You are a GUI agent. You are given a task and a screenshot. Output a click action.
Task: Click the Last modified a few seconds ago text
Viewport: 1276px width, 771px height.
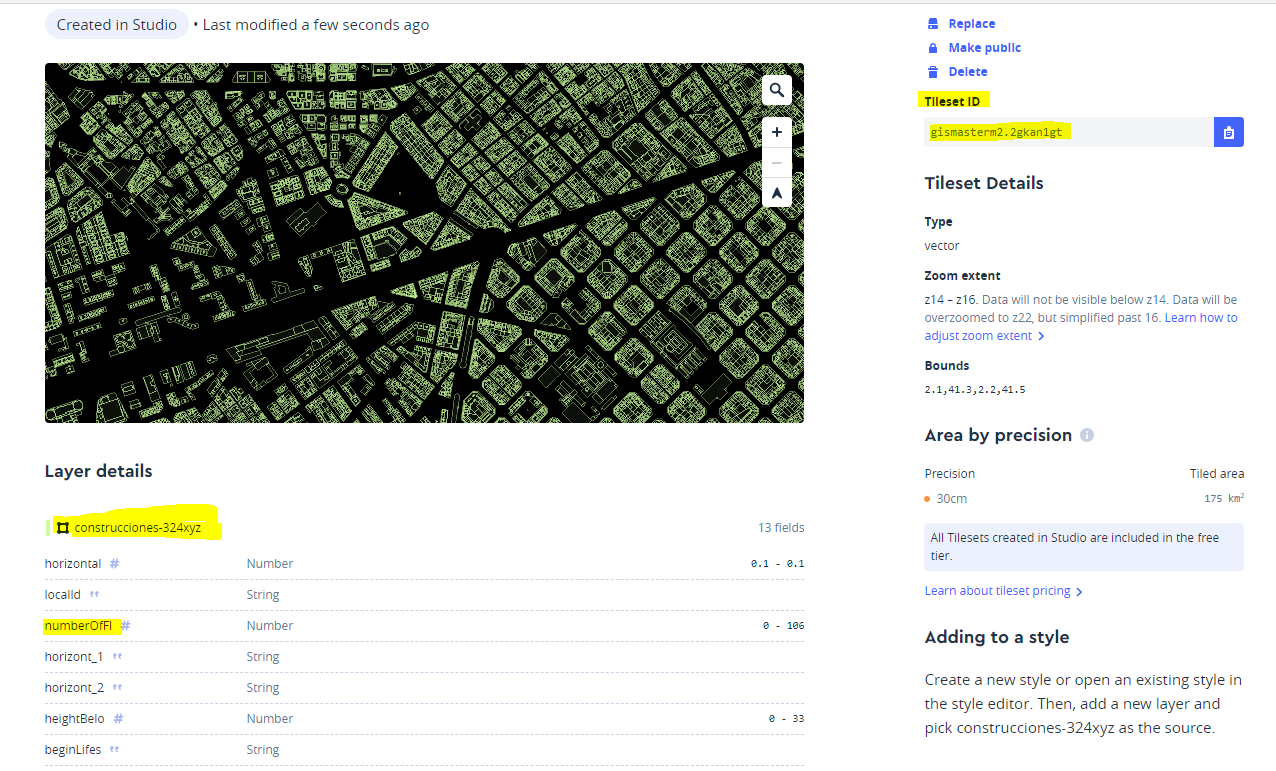pyautogui.click(x=316, y=25)
